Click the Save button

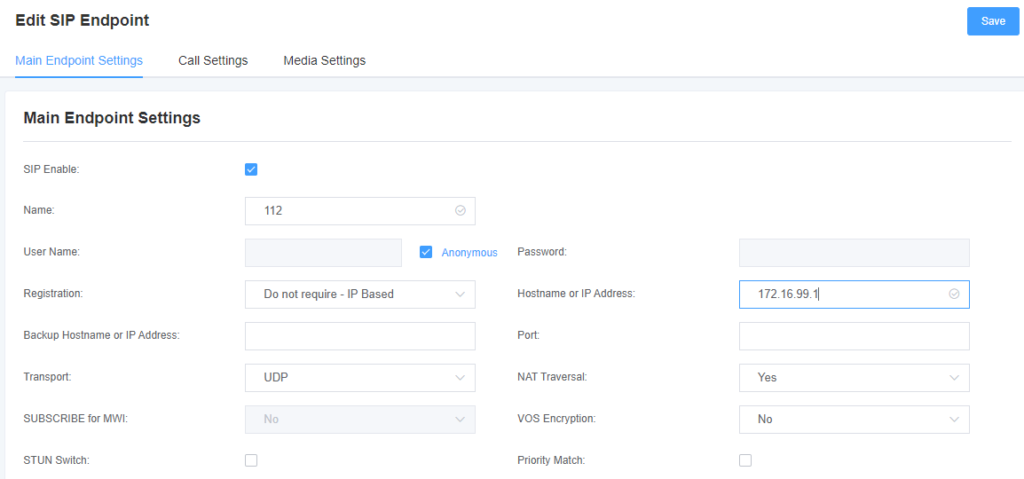point(992,21)
